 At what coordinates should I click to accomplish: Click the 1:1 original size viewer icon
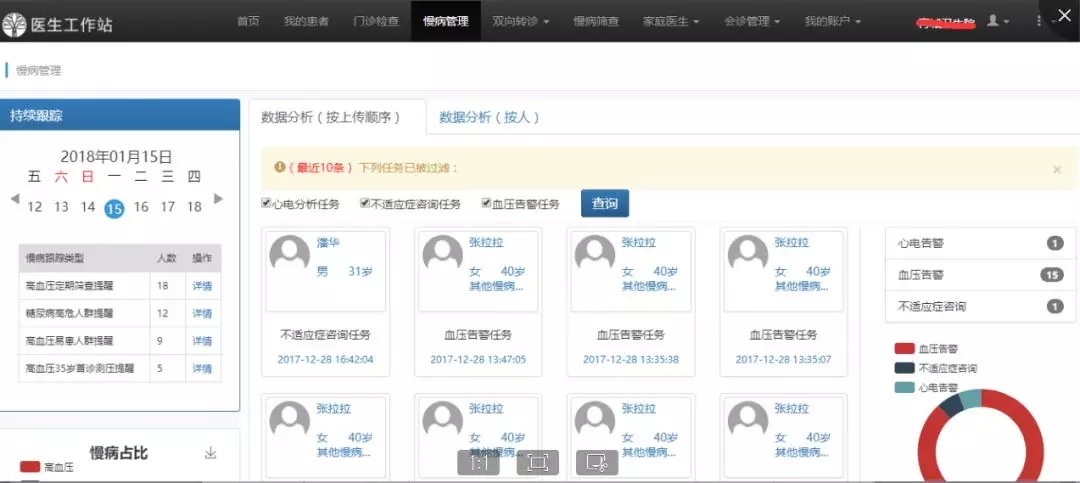(x=478, y=462)
